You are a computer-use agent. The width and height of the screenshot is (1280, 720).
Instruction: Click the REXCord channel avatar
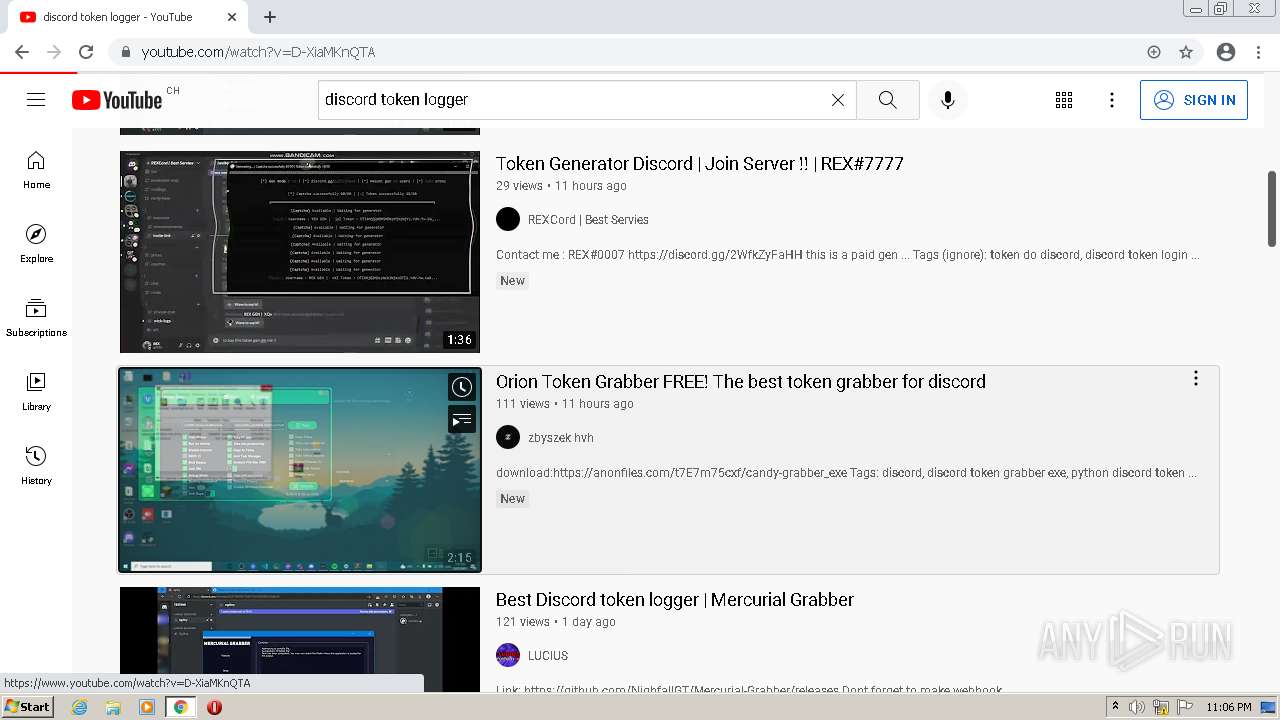[x=508, y=219]
